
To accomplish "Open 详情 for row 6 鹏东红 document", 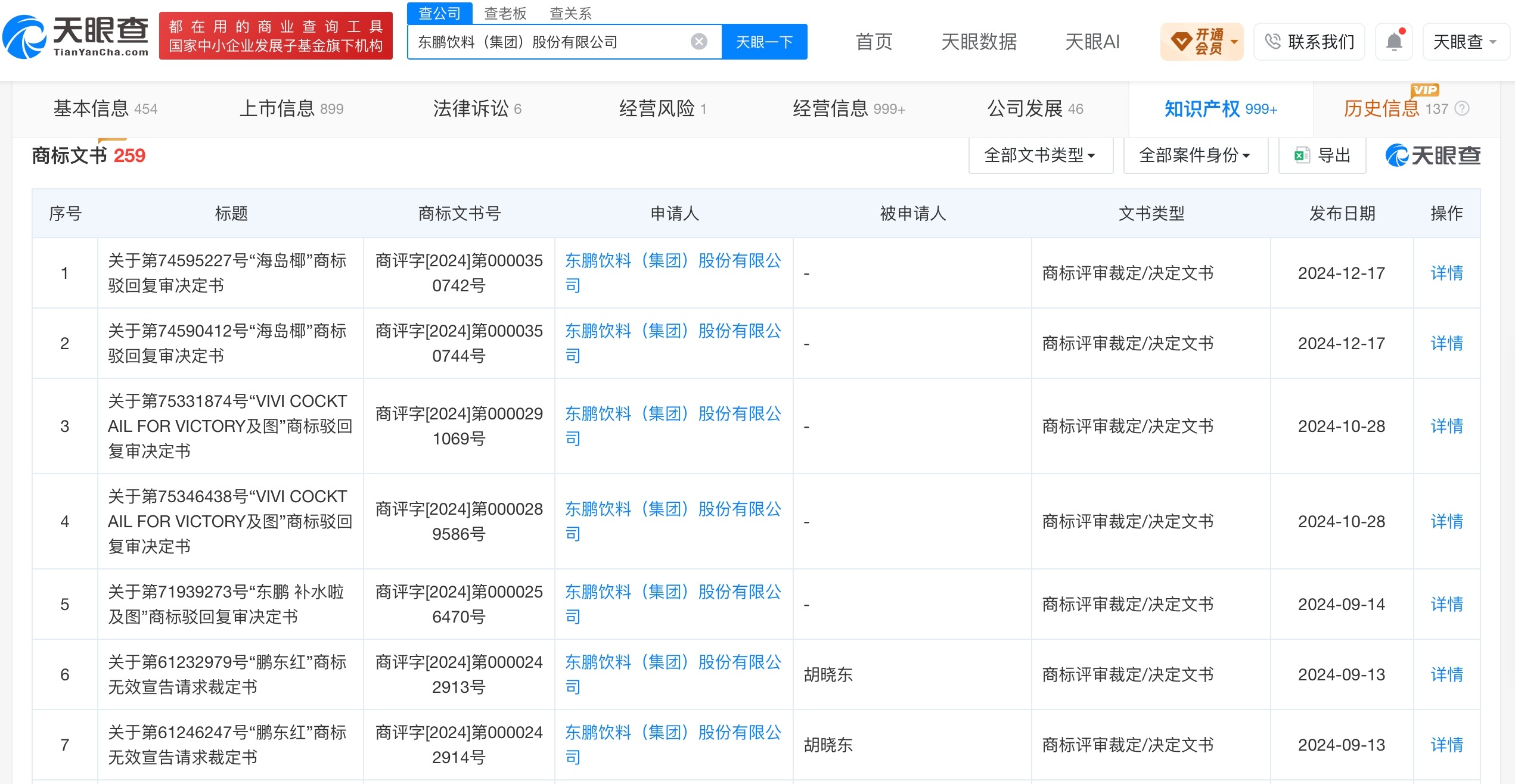I will [1446, 674].
